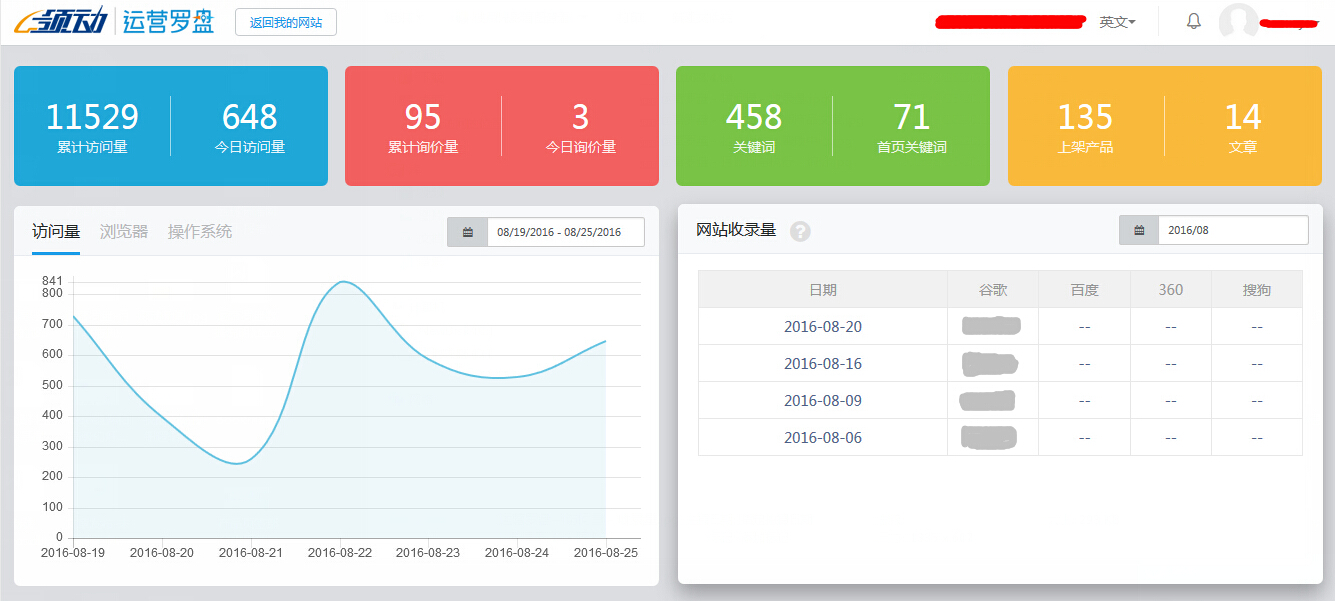Screen dimensions: 1335x601
Task: Click the calendar icon in the 网站收录量 panel
Action: click(1138, 229)
